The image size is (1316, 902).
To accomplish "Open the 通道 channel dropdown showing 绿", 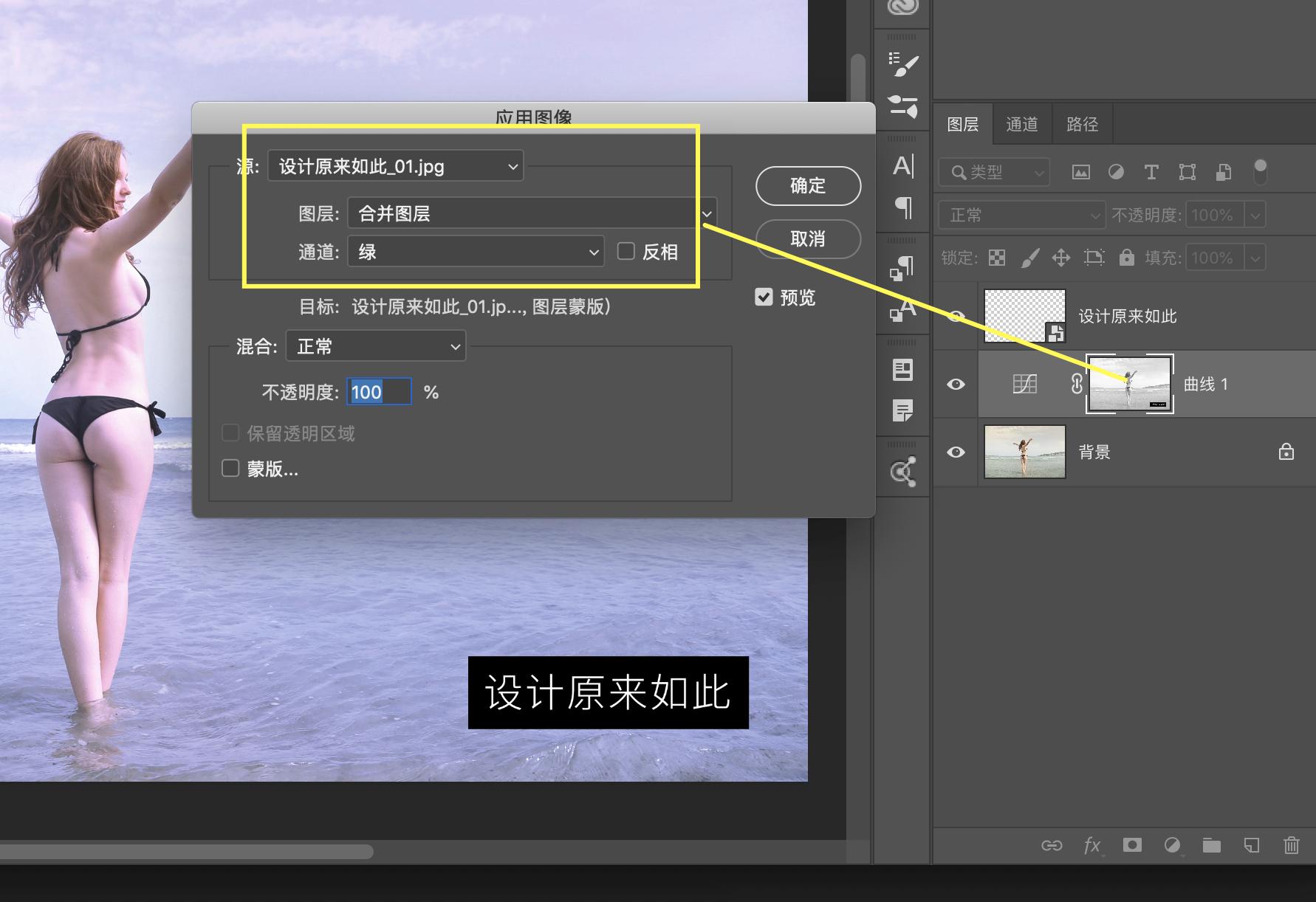I will (475, 251).
